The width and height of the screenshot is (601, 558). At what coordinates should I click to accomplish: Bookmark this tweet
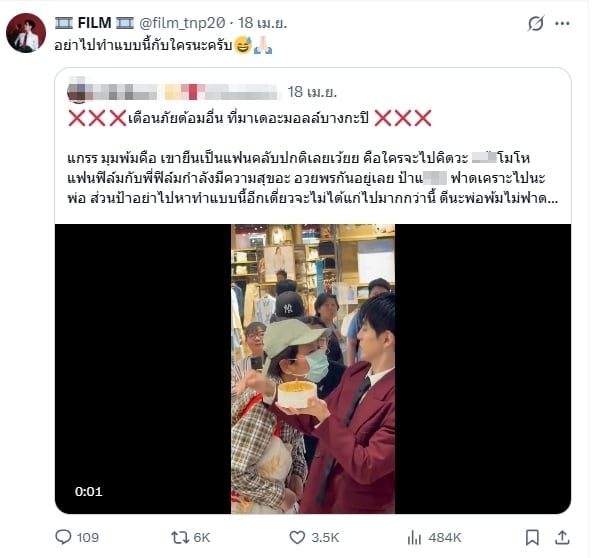click(532, 537)
